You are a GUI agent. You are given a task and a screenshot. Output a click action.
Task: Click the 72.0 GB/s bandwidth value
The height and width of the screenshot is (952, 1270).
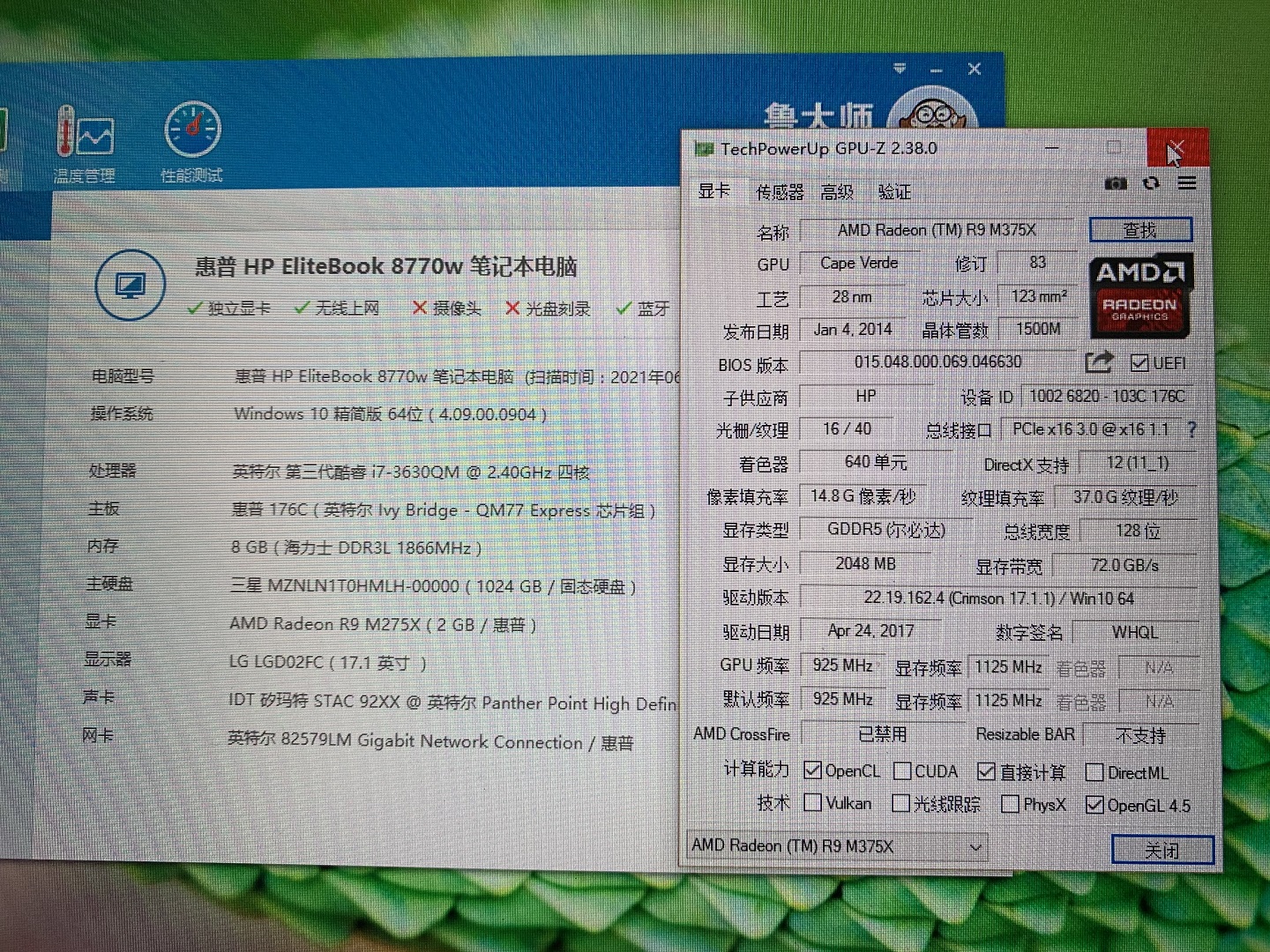coord(1124,565)
